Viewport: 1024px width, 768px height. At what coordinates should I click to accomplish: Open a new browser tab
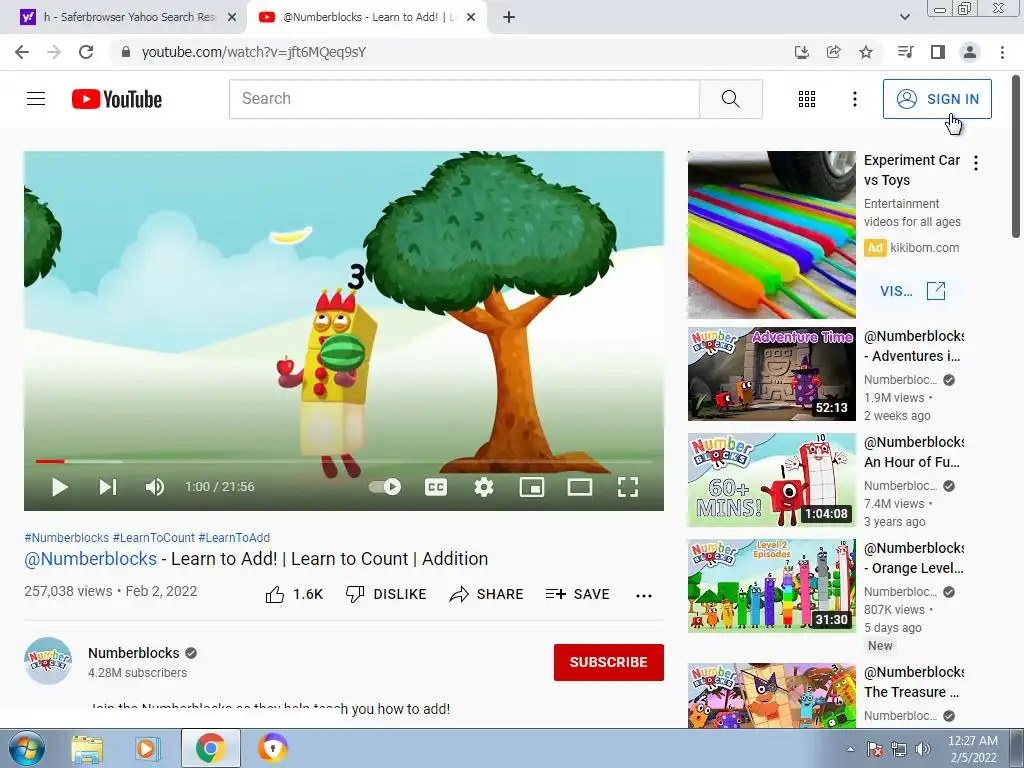tap(509, 18)
